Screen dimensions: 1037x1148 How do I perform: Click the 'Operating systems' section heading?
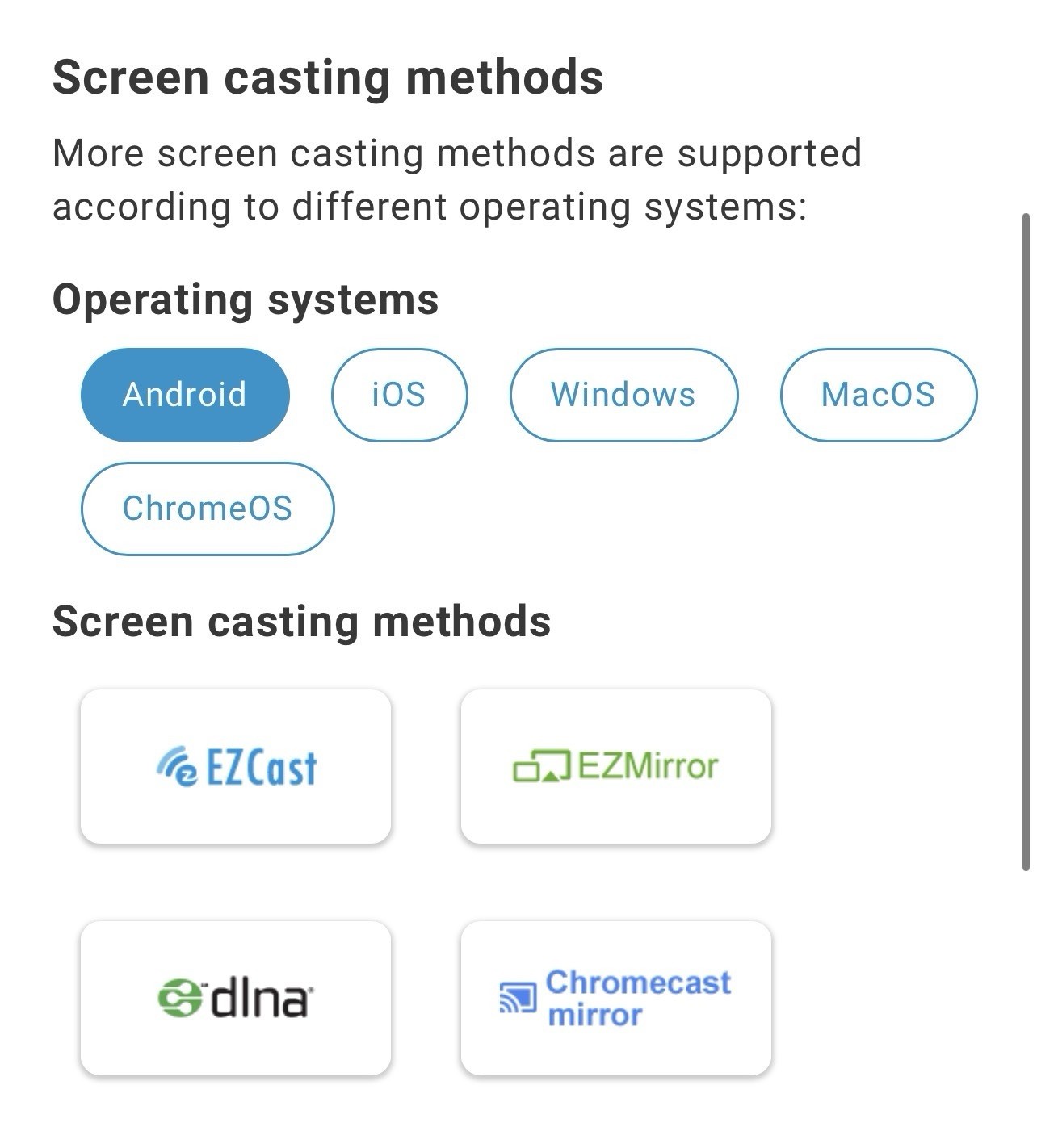click(x=246, y=300)
